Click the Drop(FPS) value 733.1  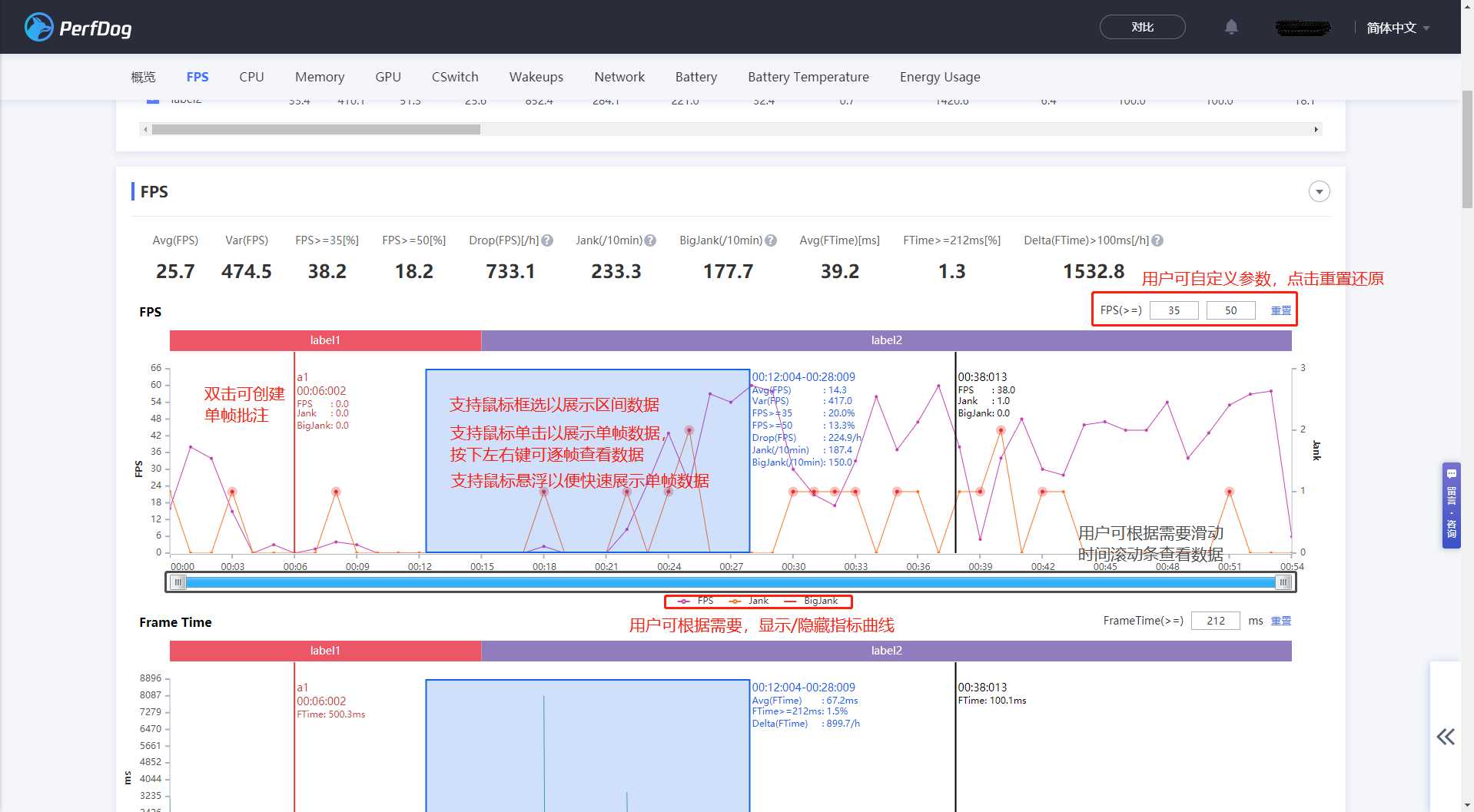(510, 271)
